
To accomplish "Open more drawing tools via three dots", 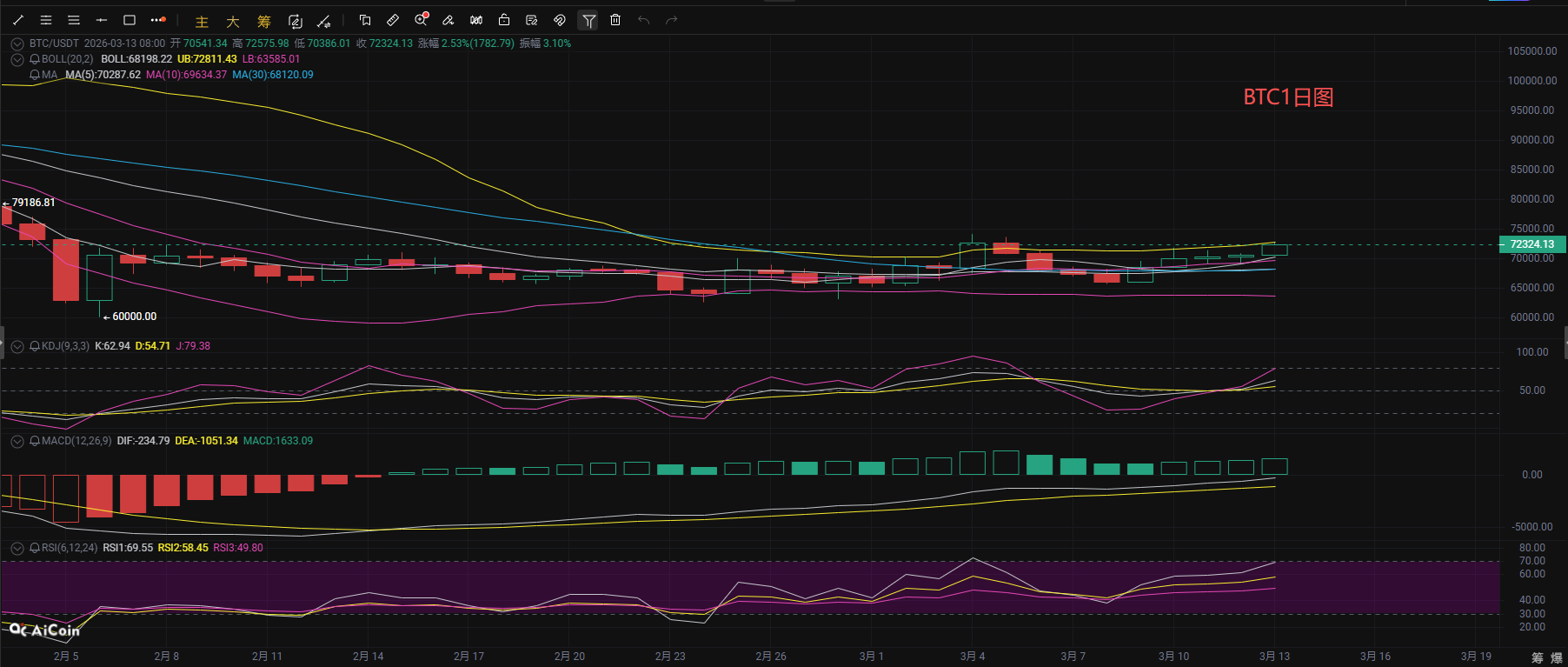I will [x=157, y=20].
